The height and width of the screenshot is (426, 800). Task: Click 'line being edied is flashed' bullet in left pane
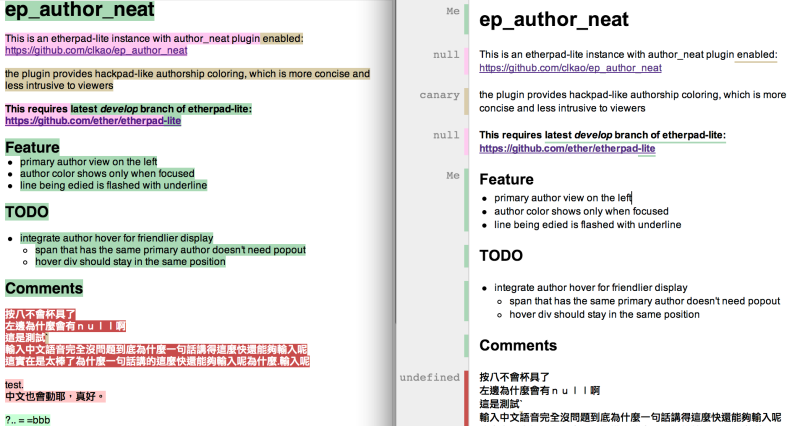(x=113, y=185)
